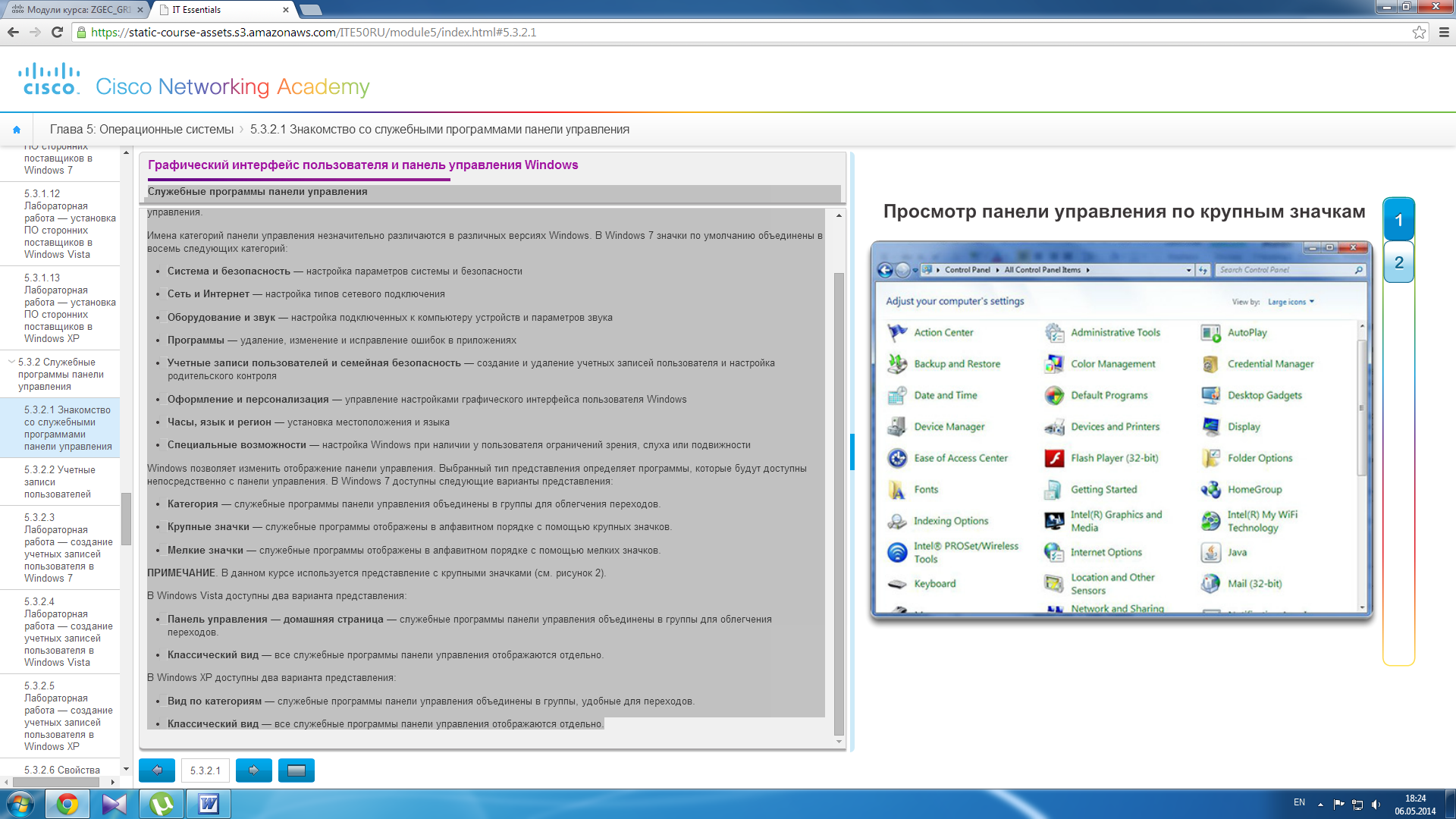
Task: Bookmark this page with star icon
Action: tap(1419, 32)
